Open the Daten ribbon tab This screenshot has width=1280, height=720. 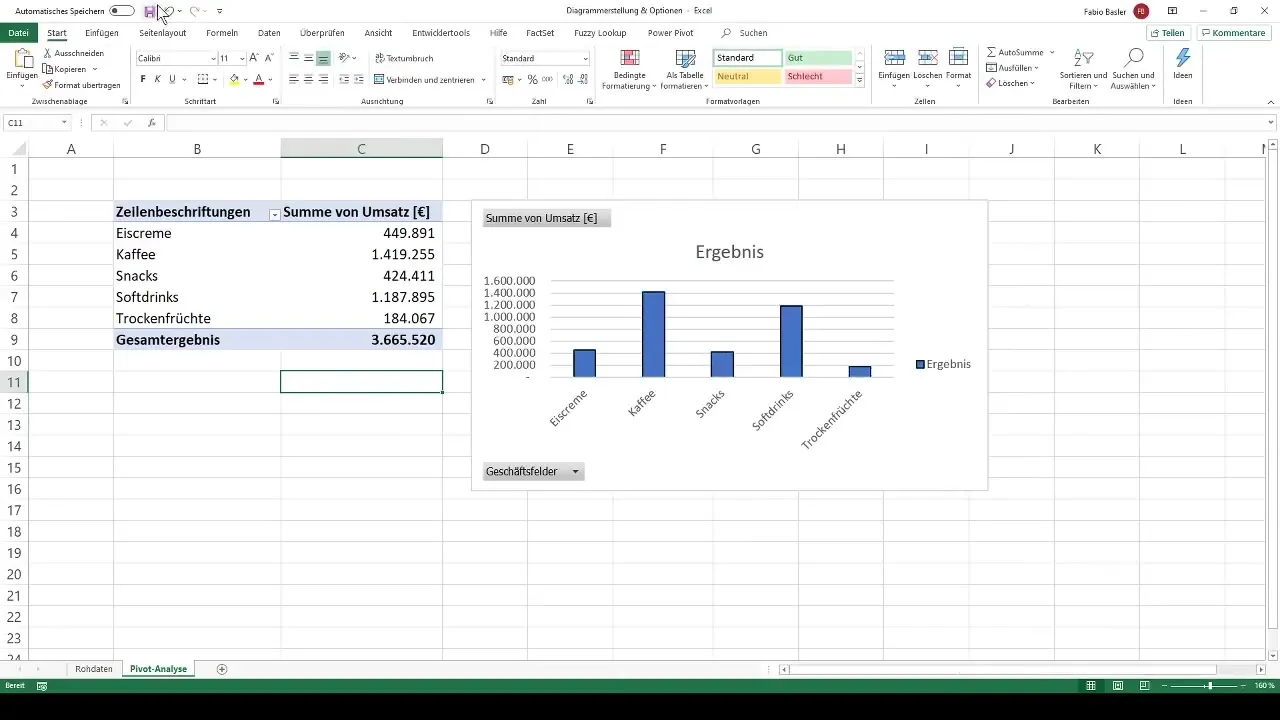coord(269,33)
